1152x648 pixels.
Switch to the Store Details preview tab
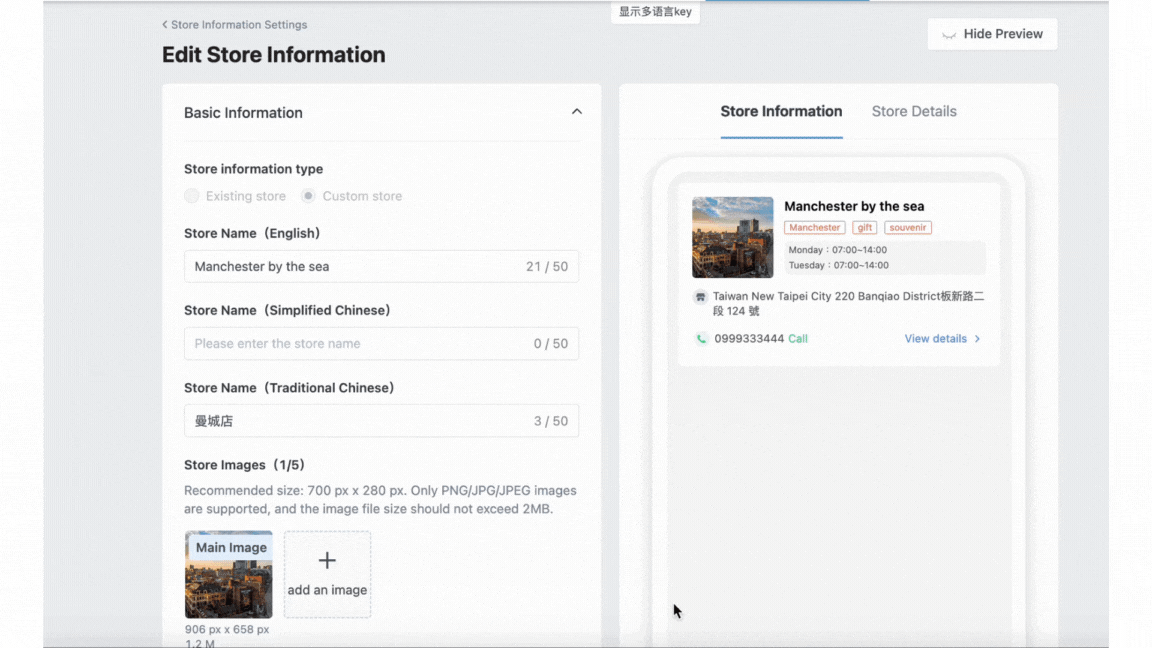[914, 112]
